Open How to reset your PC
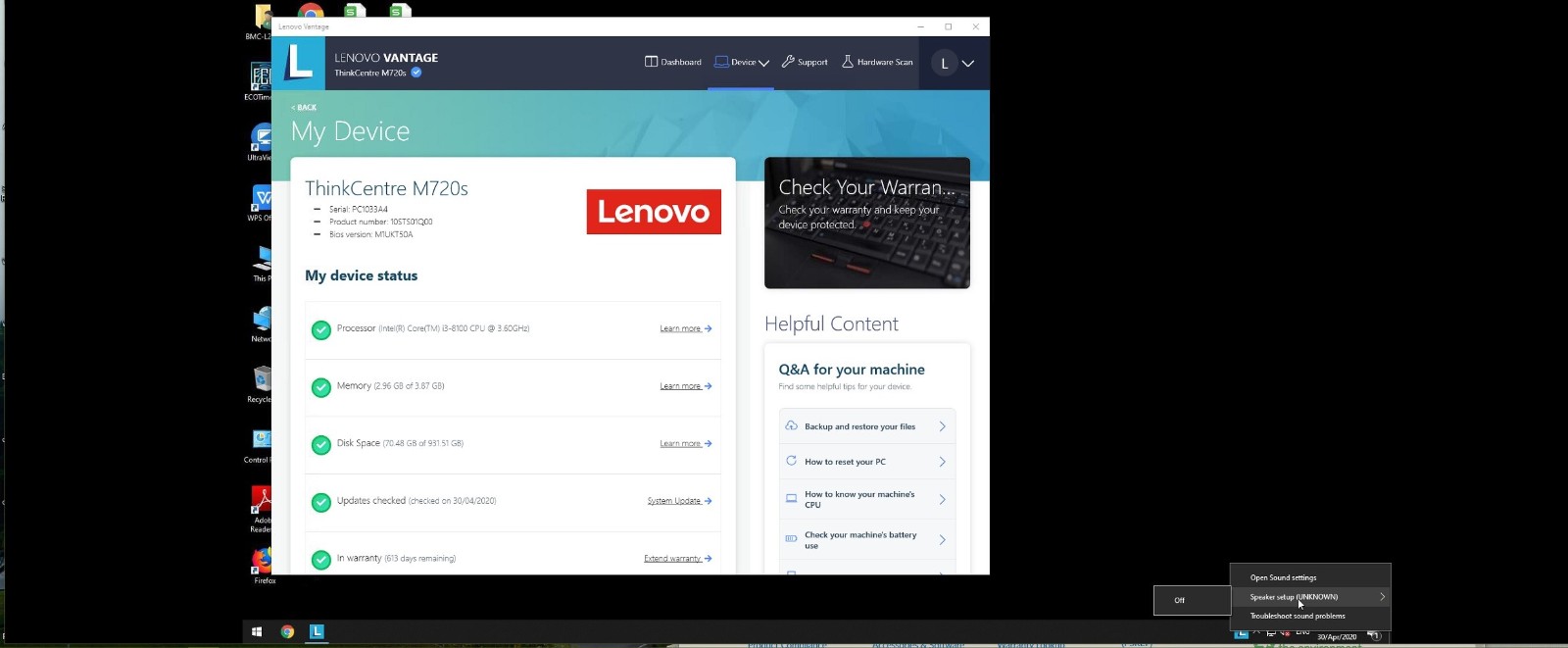Viewport: 1568px width, 648px height. [x=867, y=462]
